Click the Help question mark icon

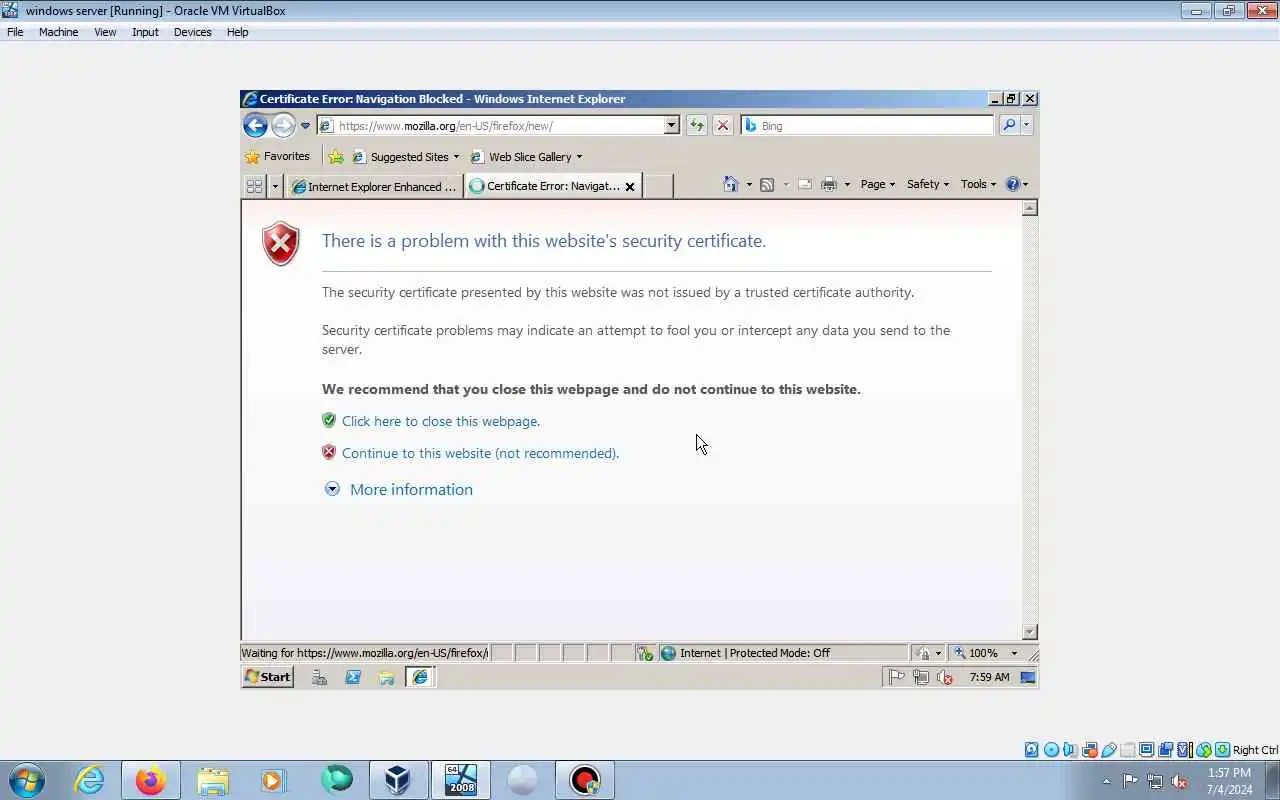[1012, 184]
